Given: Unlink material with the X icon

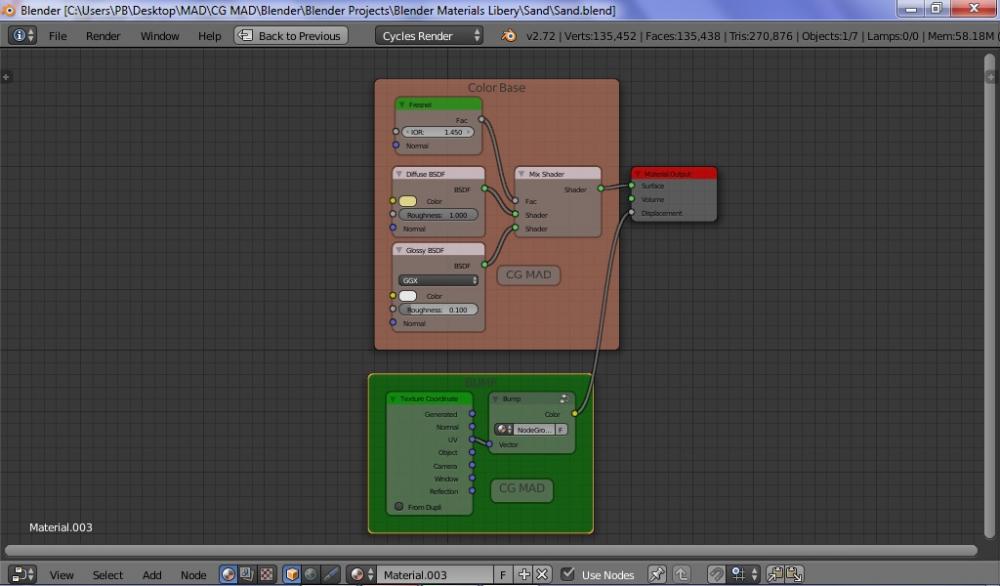Looking at the screenshot, I should click(x=542, y=575).
